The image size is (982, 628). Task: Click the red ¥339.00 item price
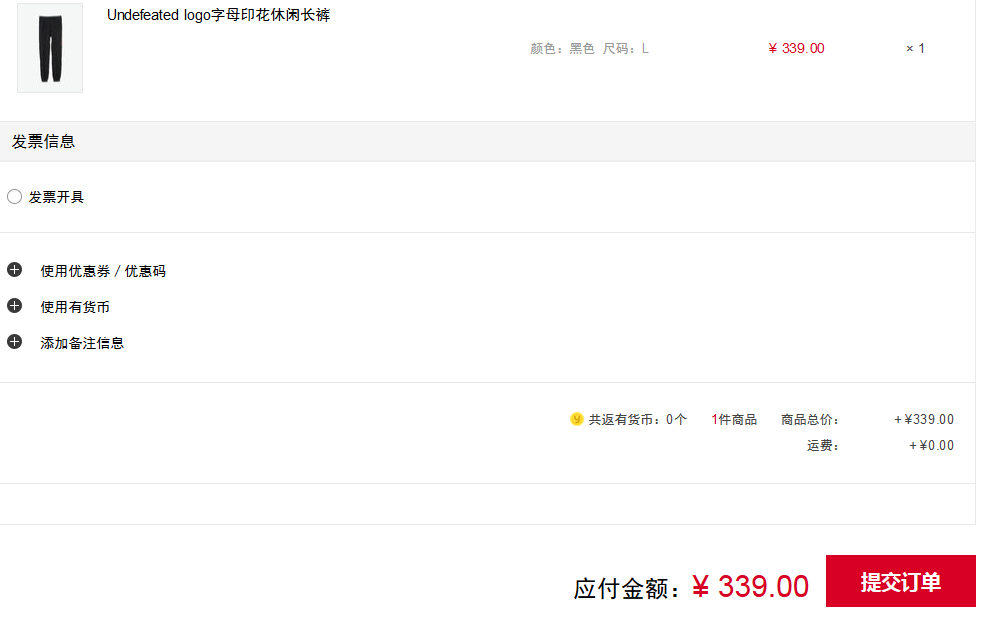(x=796, y=48)
